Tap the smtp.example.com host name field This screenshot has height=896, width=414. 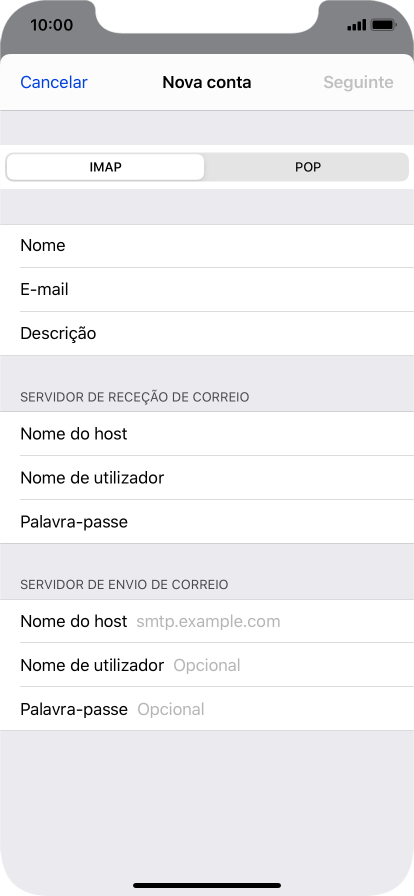click(207, 621)
